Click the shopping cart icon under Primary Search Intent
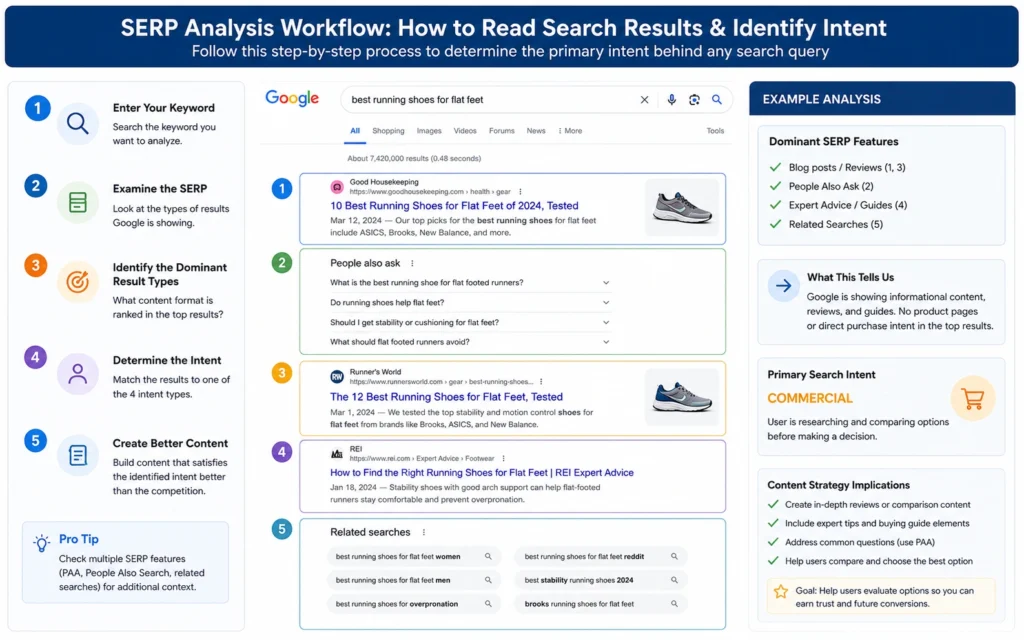 pyautogui.click(x=973, y=398)
